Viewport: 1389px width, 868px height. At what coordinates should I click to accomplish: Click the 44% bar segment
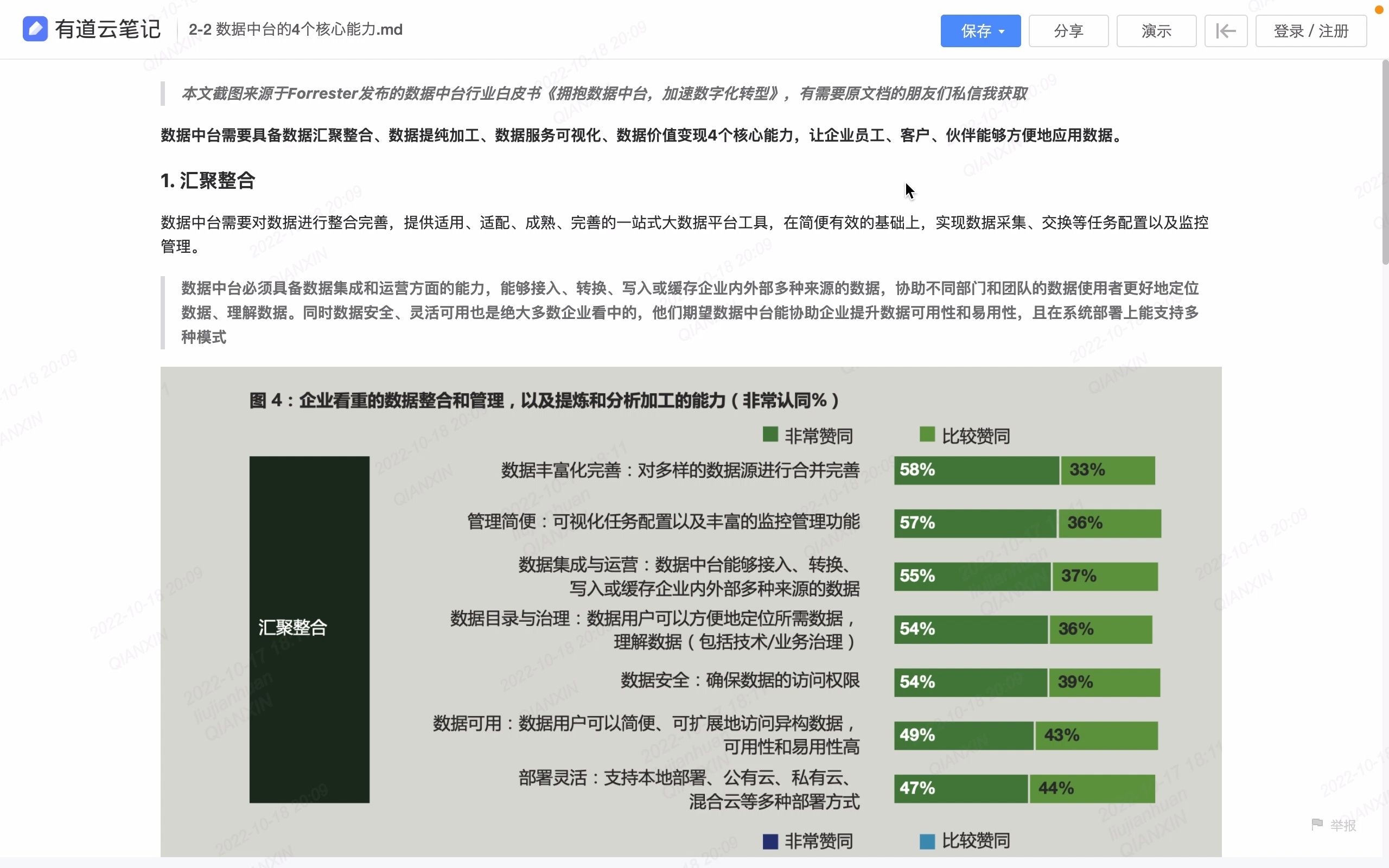point(1092,789)
